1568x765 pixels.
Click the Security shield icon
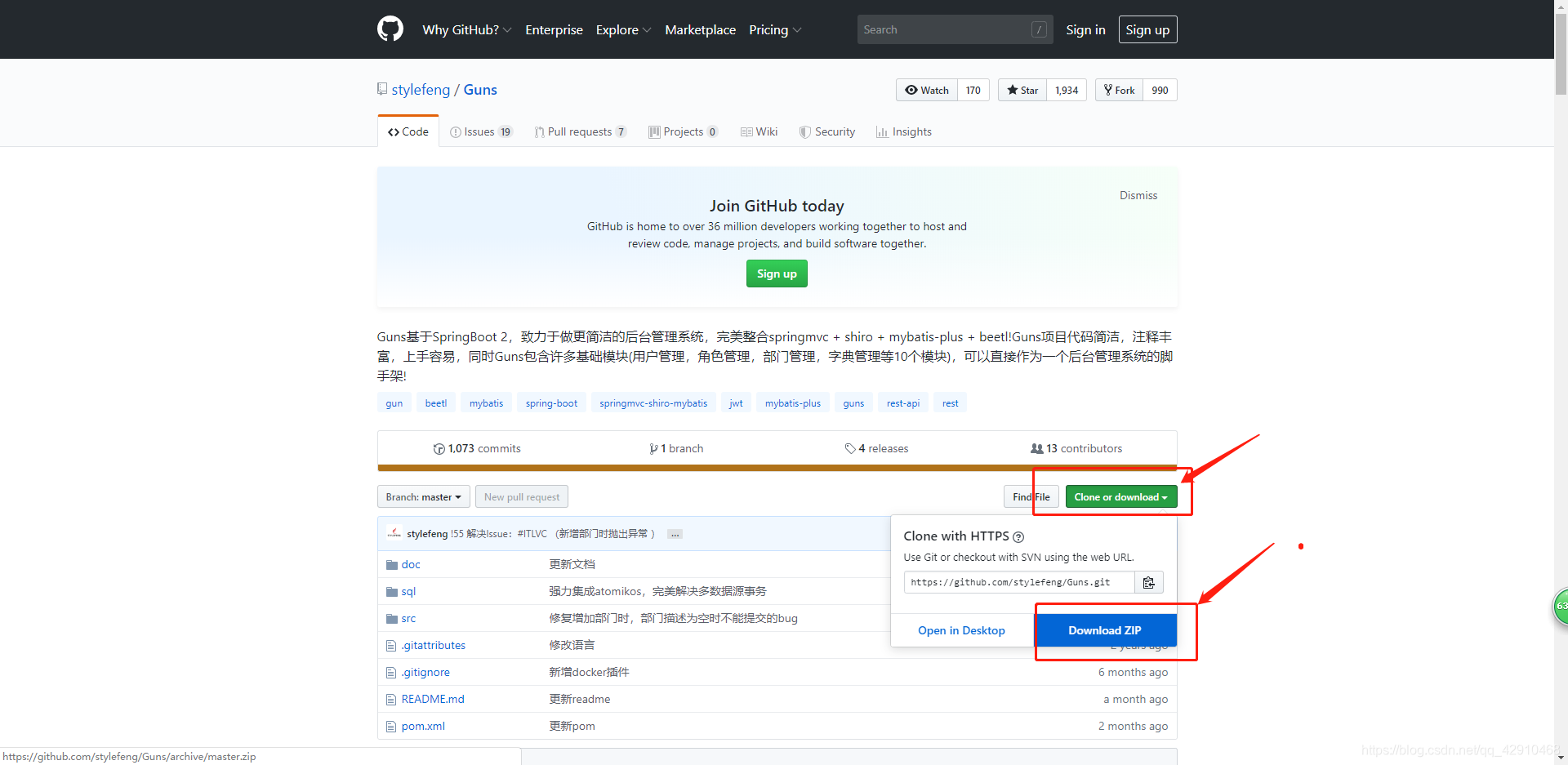pyautogui.click(x=804, y=131)
